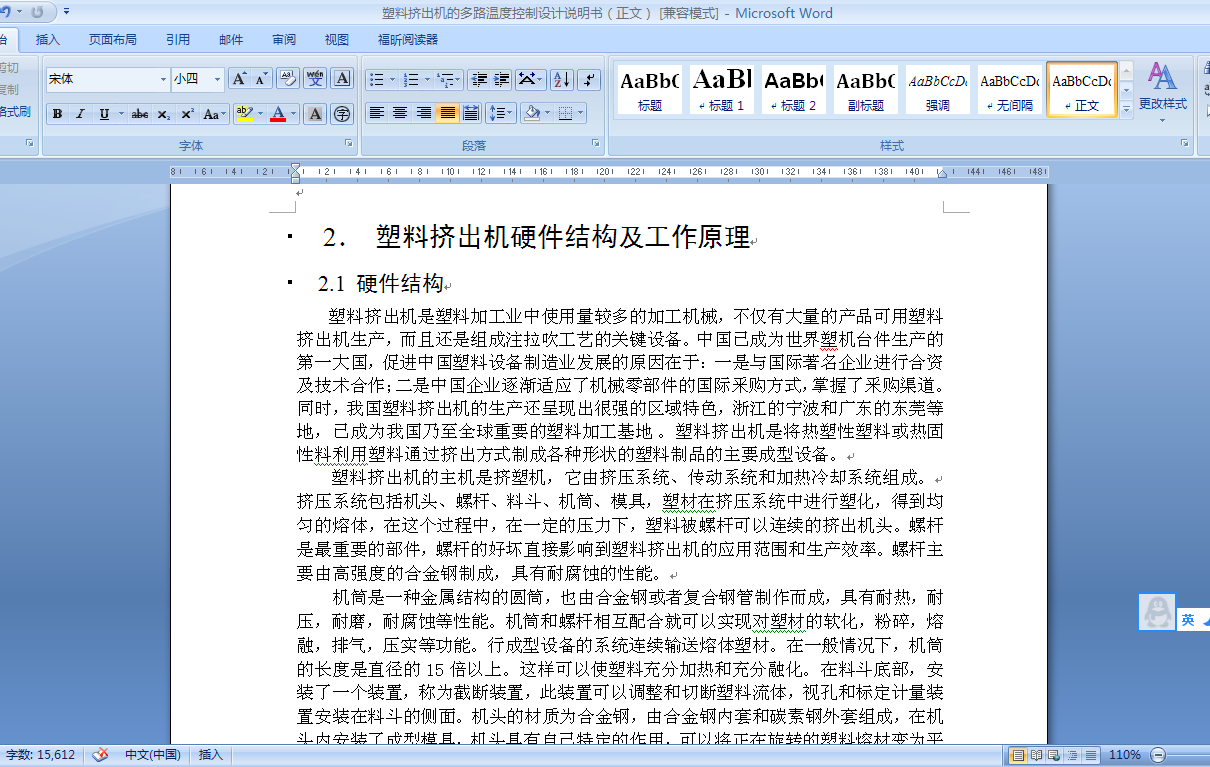Viewport: 1210px width, 767px height.
Task: Apply the 副标题 style
Action: click(x=866, y=90)
